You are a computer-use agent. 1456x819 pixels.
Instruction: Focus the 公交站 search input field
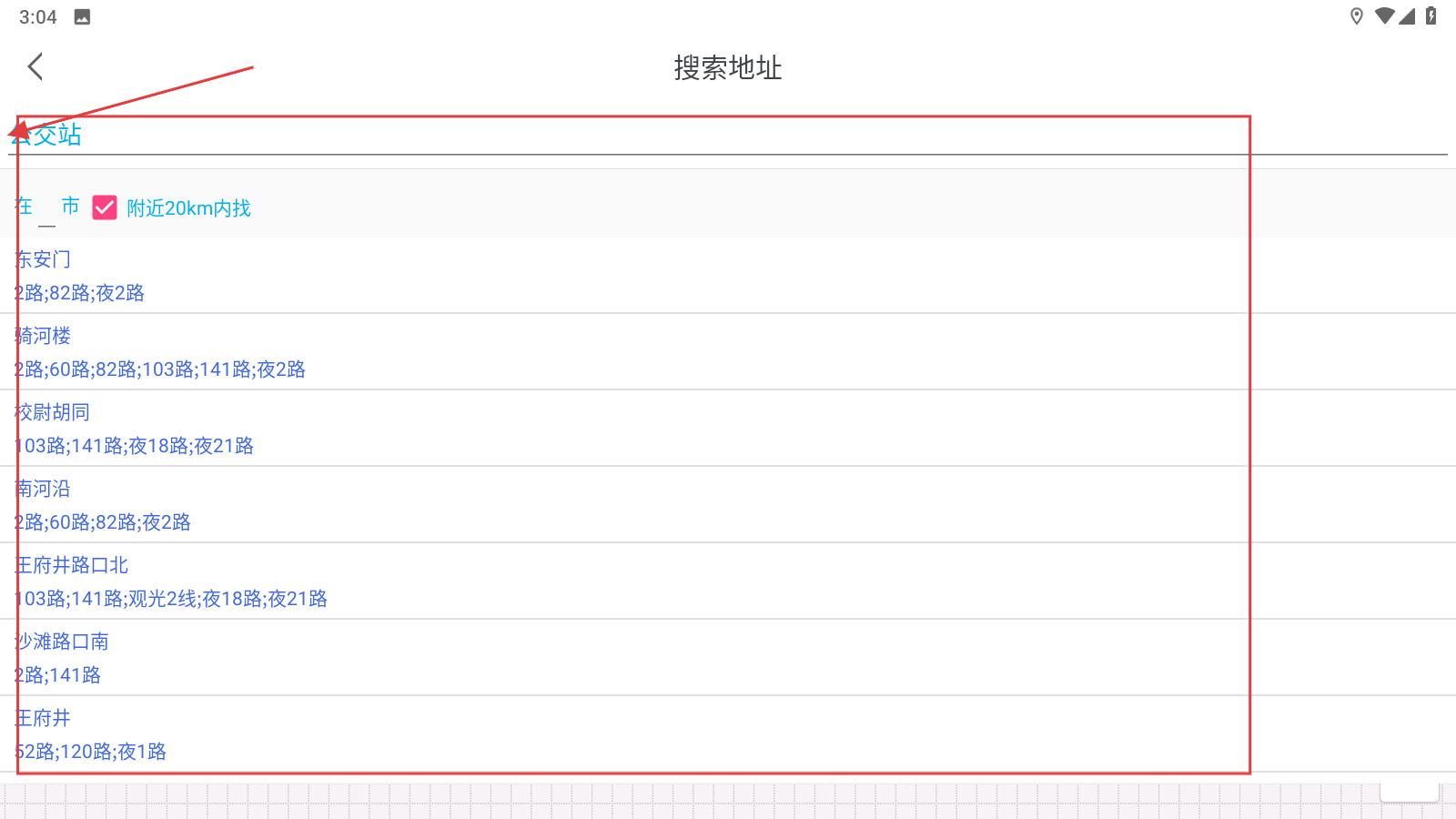(x=728, y=136)
